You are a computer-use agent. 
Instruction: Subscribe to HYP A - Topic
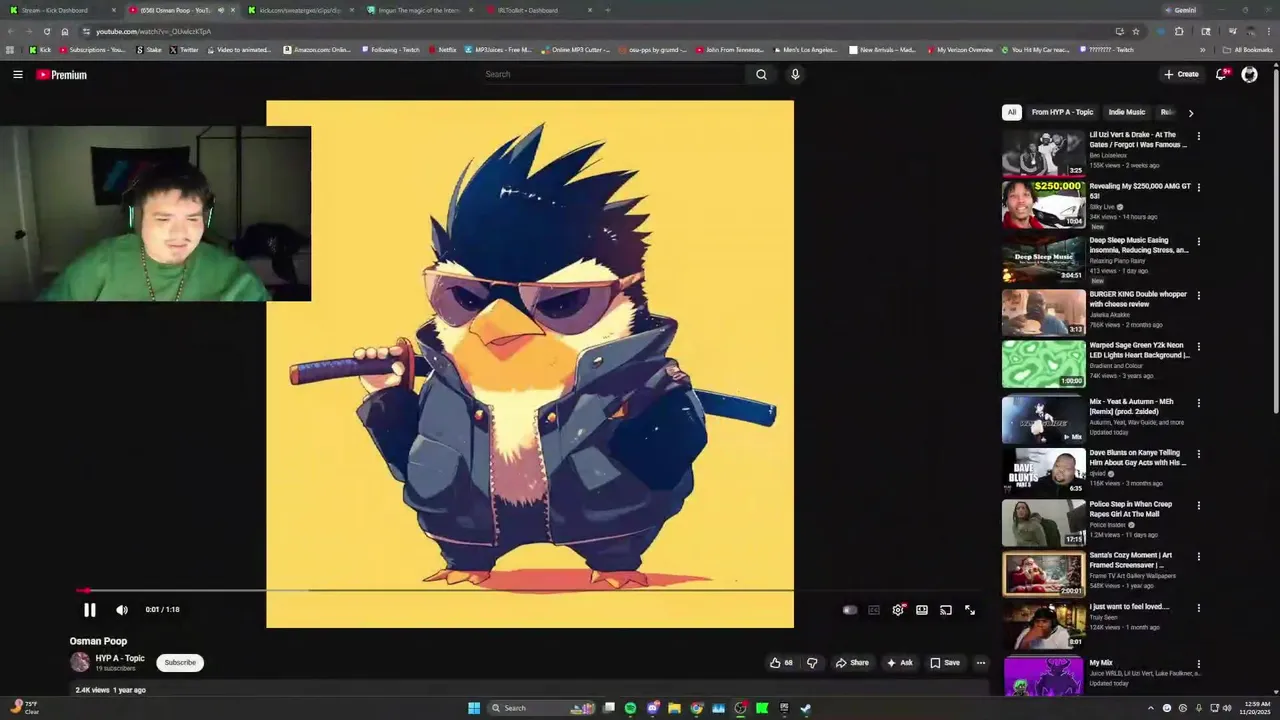180,663
